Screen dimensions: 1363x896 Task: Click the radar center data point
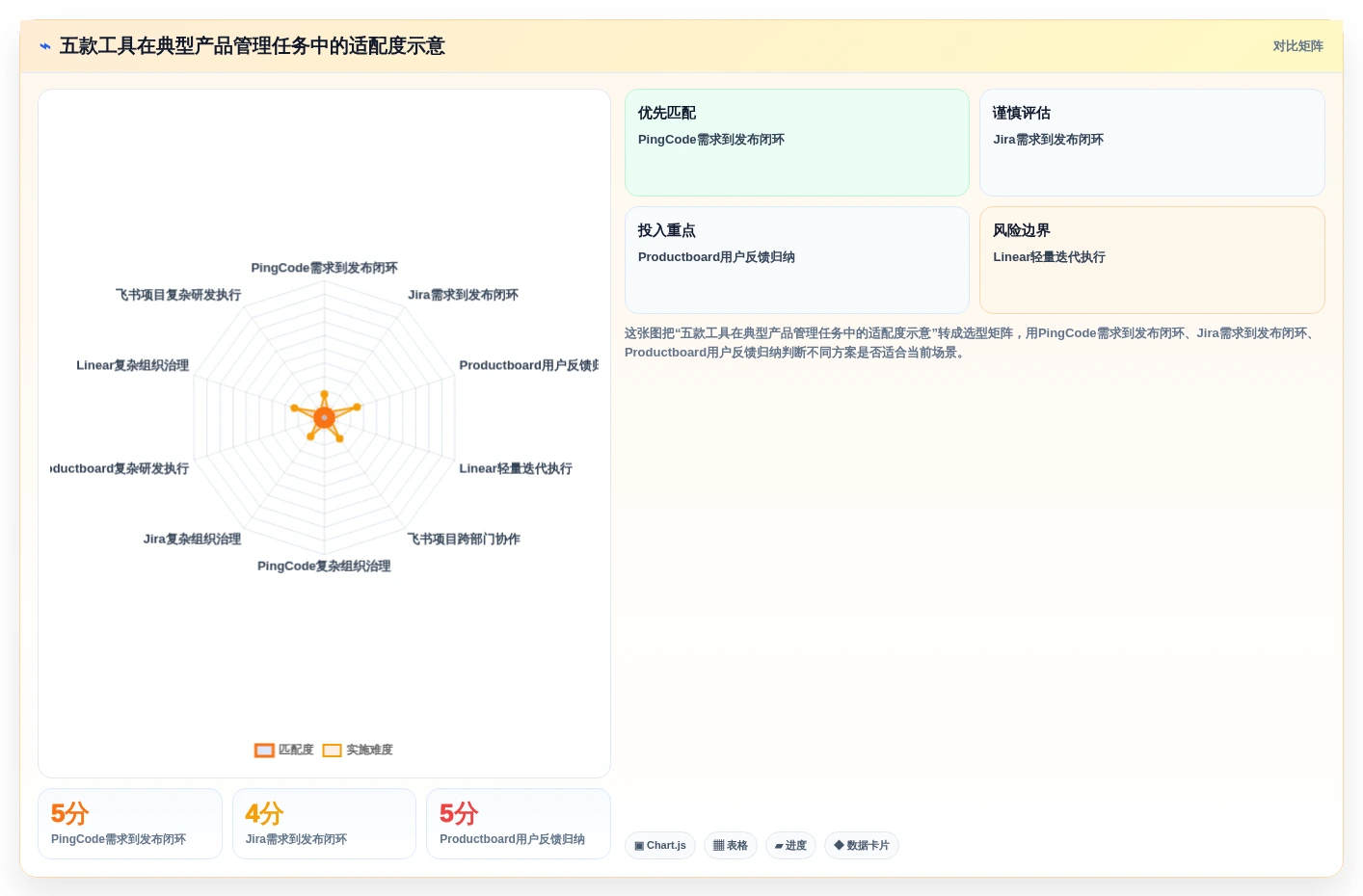point(324,417)
